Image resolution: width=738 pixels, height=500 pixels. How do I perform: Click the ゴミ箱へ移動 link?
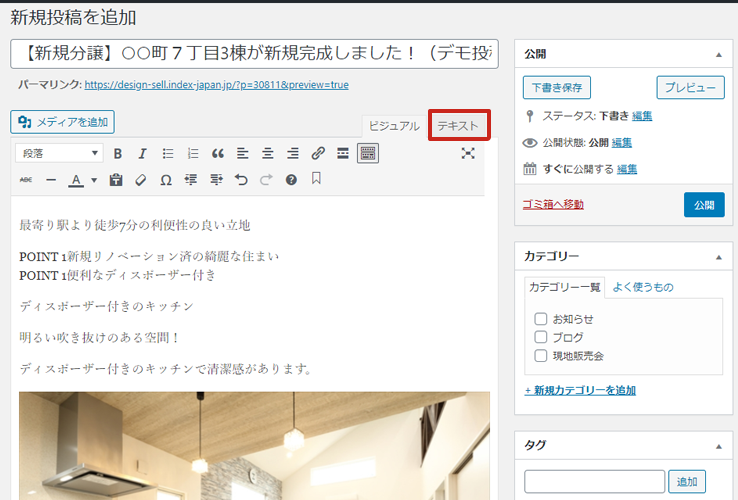(x=553, y=204)
